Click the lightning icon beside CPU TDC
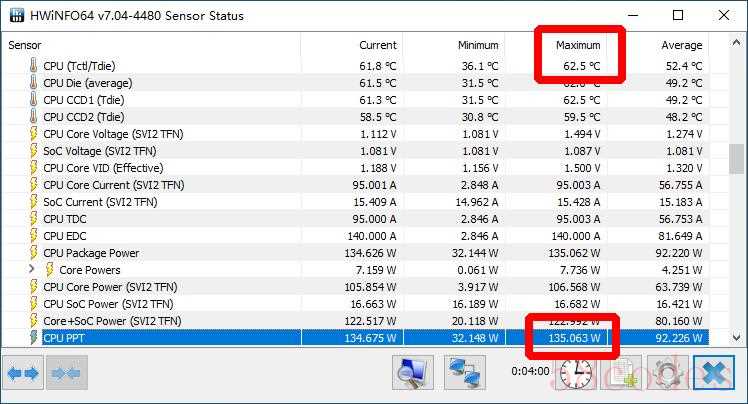 click(x=33, y=219)
